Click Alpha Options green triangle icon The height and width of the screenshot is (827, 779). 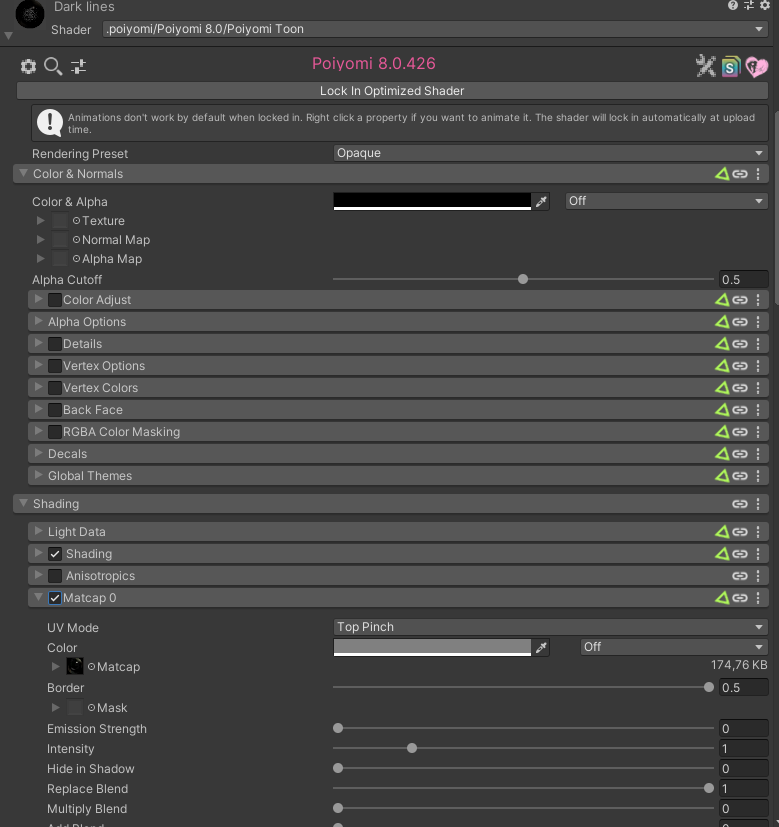pos(722,322)
